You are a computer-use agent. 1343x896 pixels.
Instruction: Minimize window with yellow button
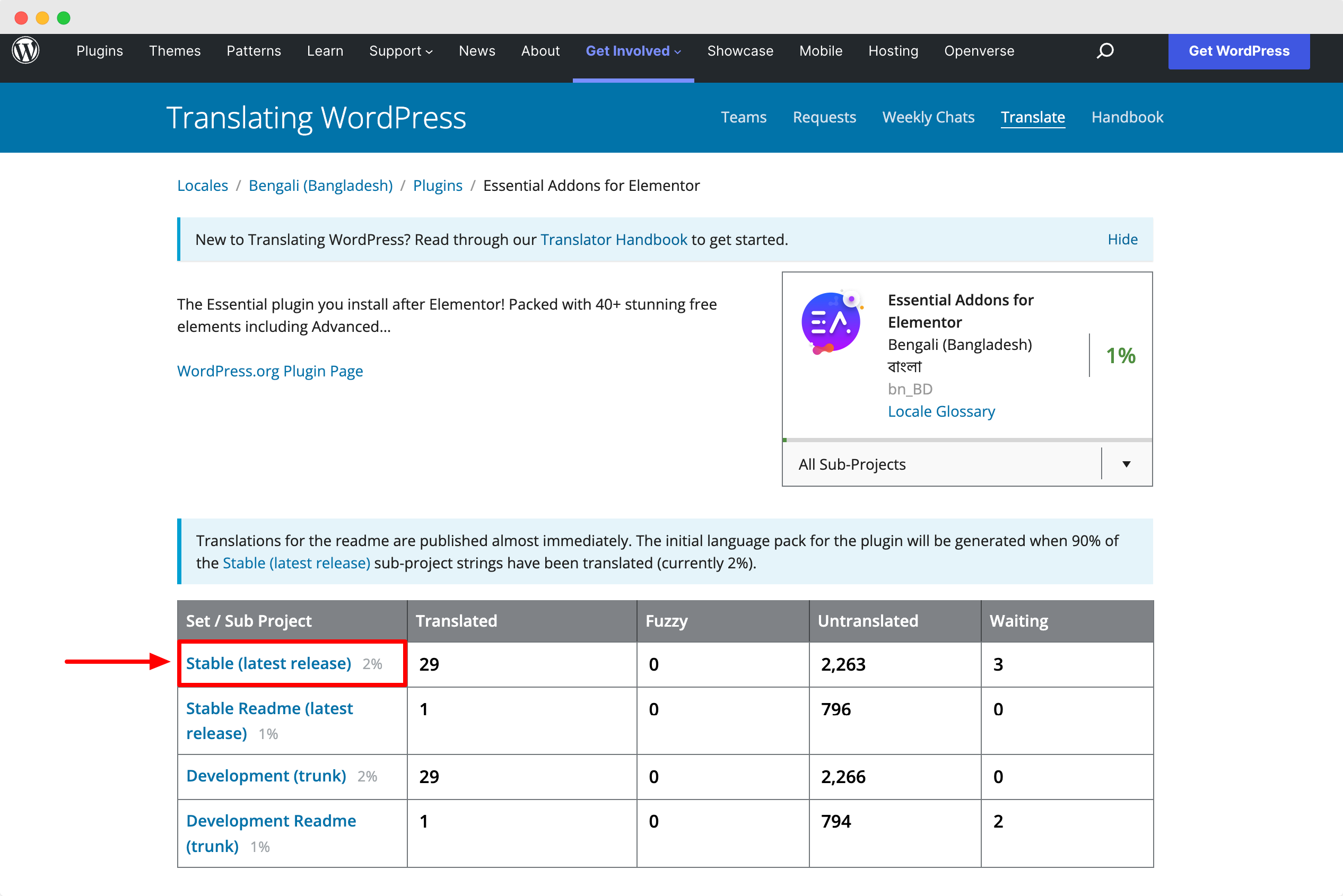[42, 17]
